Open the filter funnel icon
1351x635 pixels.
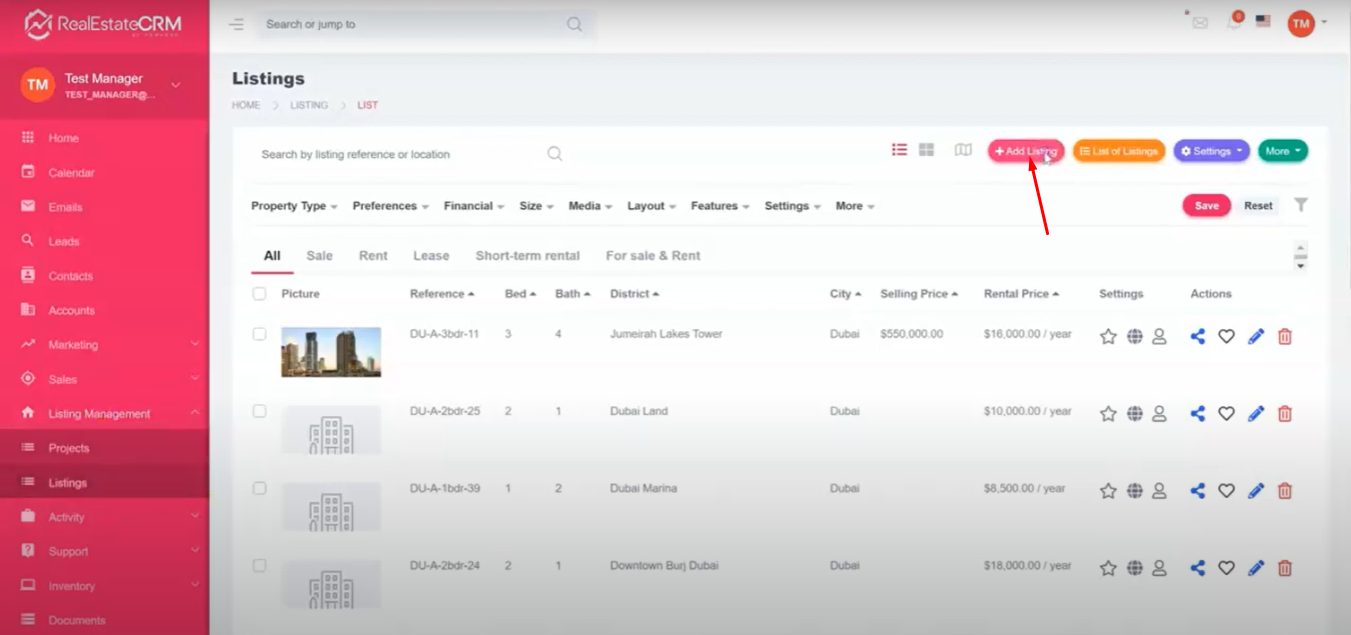(1300, 205)
